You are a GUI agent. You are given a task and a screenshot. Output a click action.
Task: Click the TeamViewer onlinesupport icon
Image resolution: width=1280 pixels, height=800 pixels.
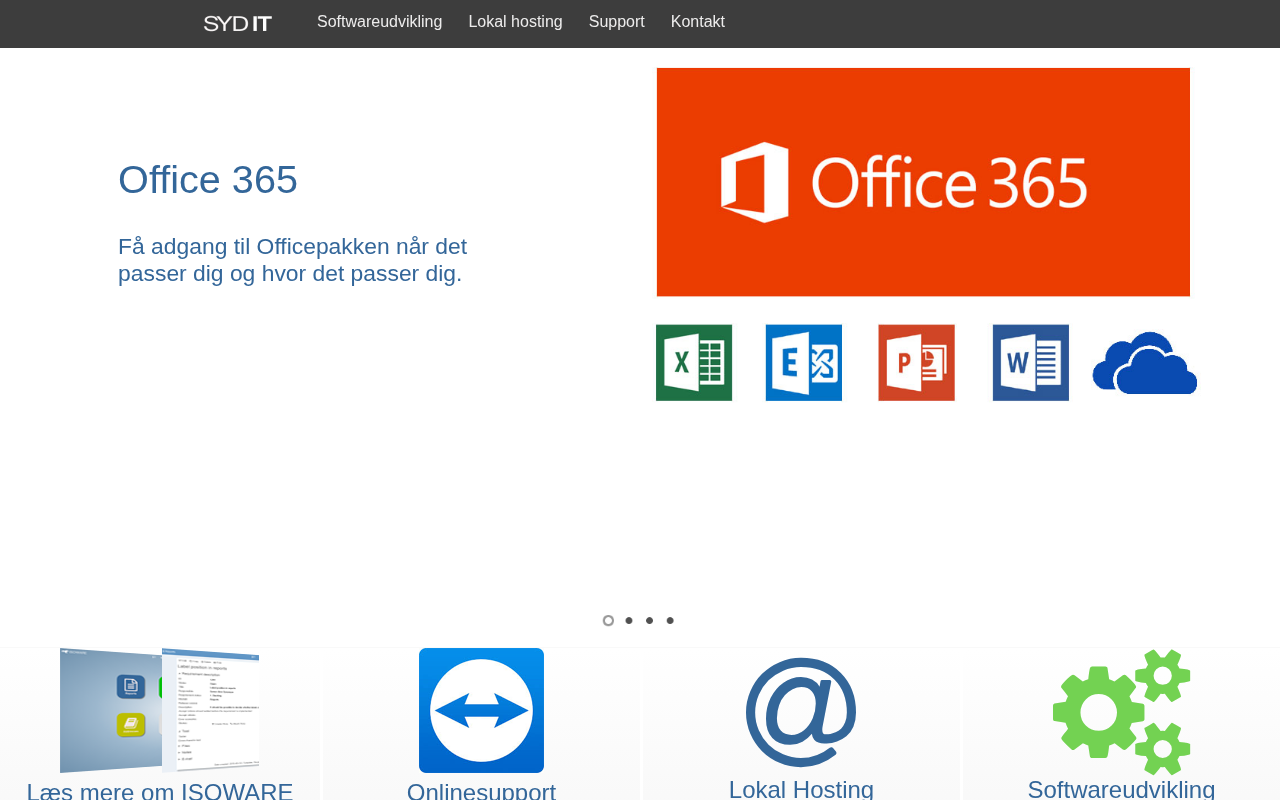481,710
